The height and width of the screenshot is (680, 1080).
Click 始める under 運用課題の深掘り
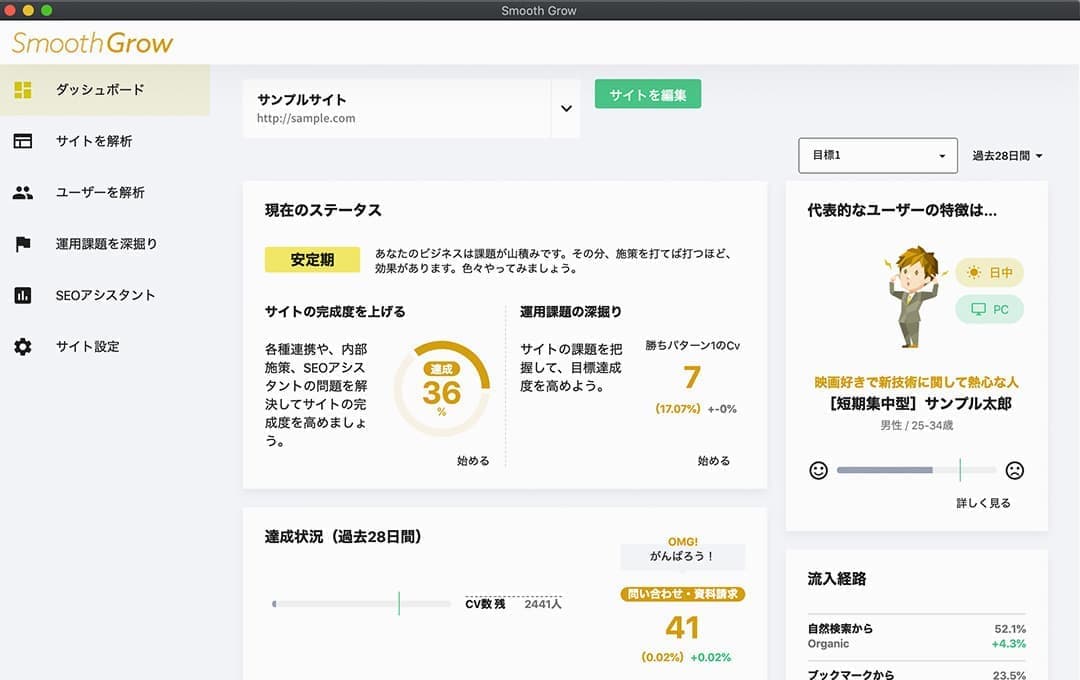pyautogui.click(x=713, y=461)
